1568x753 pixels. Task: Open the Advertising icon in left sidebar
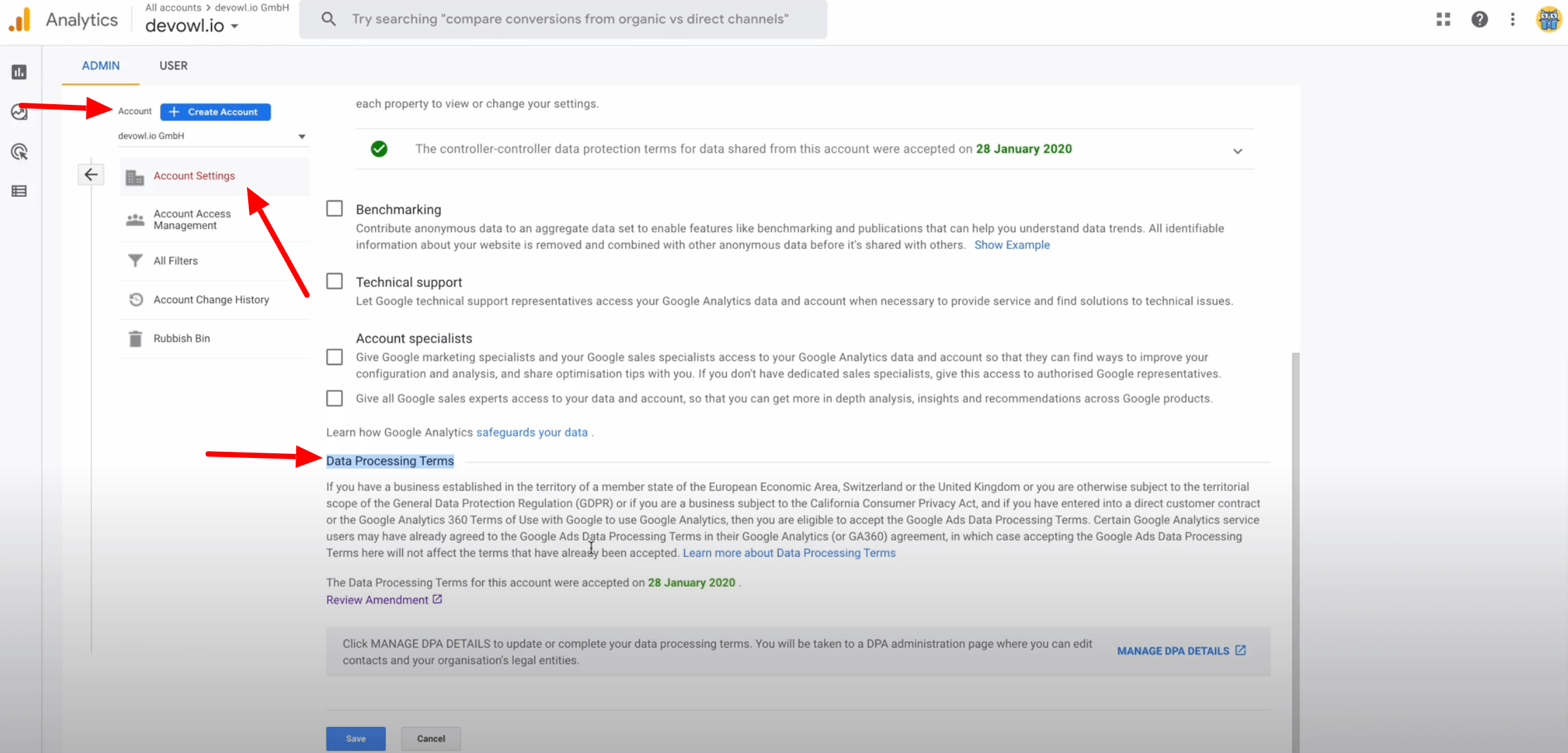pyautogui.click(x=19, y=152)
